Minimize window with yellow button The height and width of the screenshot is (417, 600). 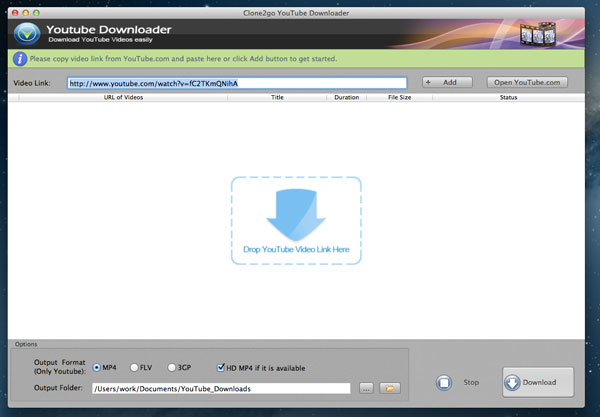pyautogui.click(x=26, y=13)
